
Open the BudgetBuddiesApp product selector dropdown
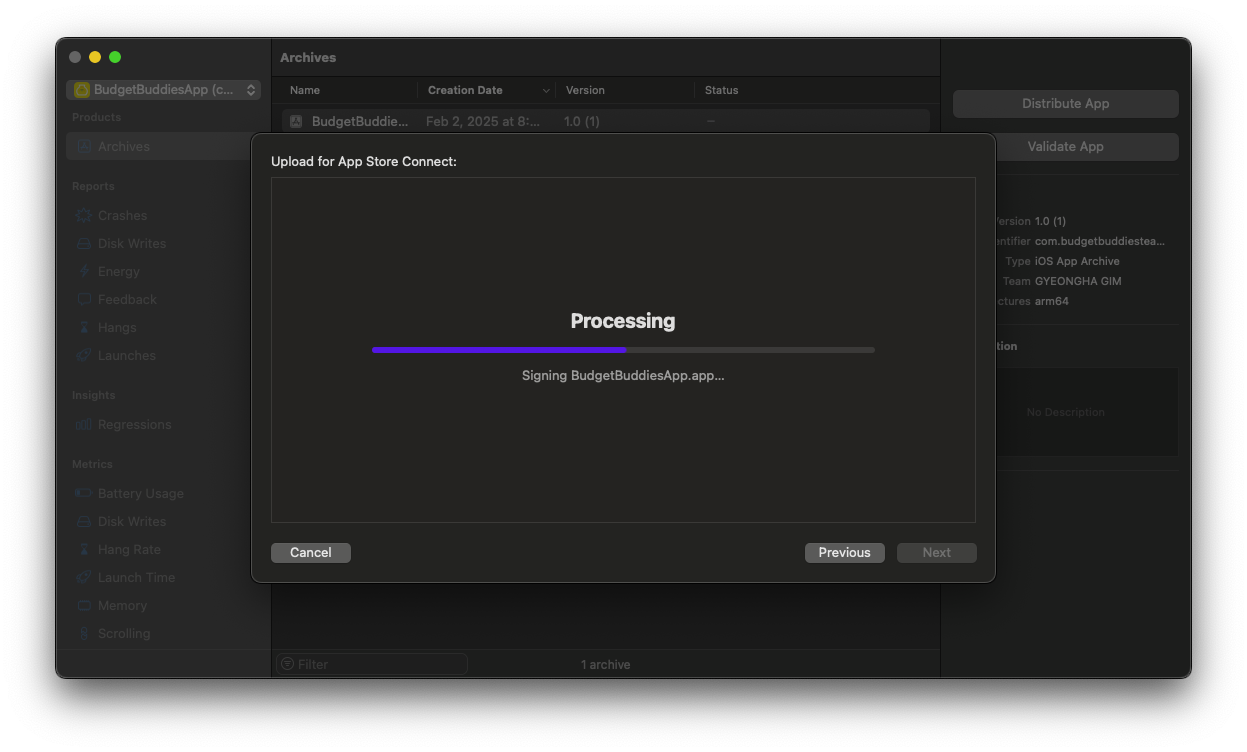tap(164, 90)
